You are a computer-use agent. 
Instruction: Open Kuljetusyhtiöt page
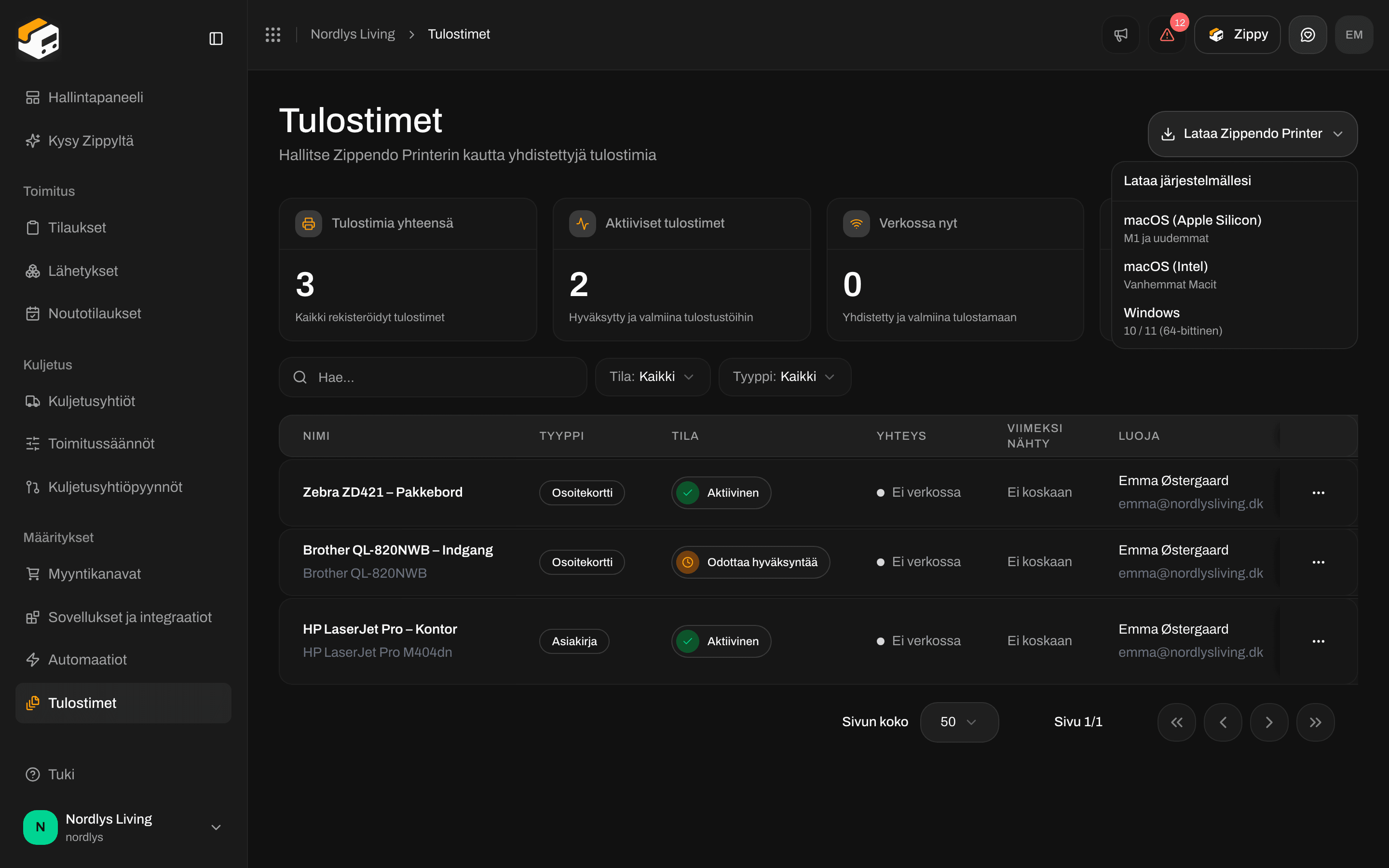point(123,401)
